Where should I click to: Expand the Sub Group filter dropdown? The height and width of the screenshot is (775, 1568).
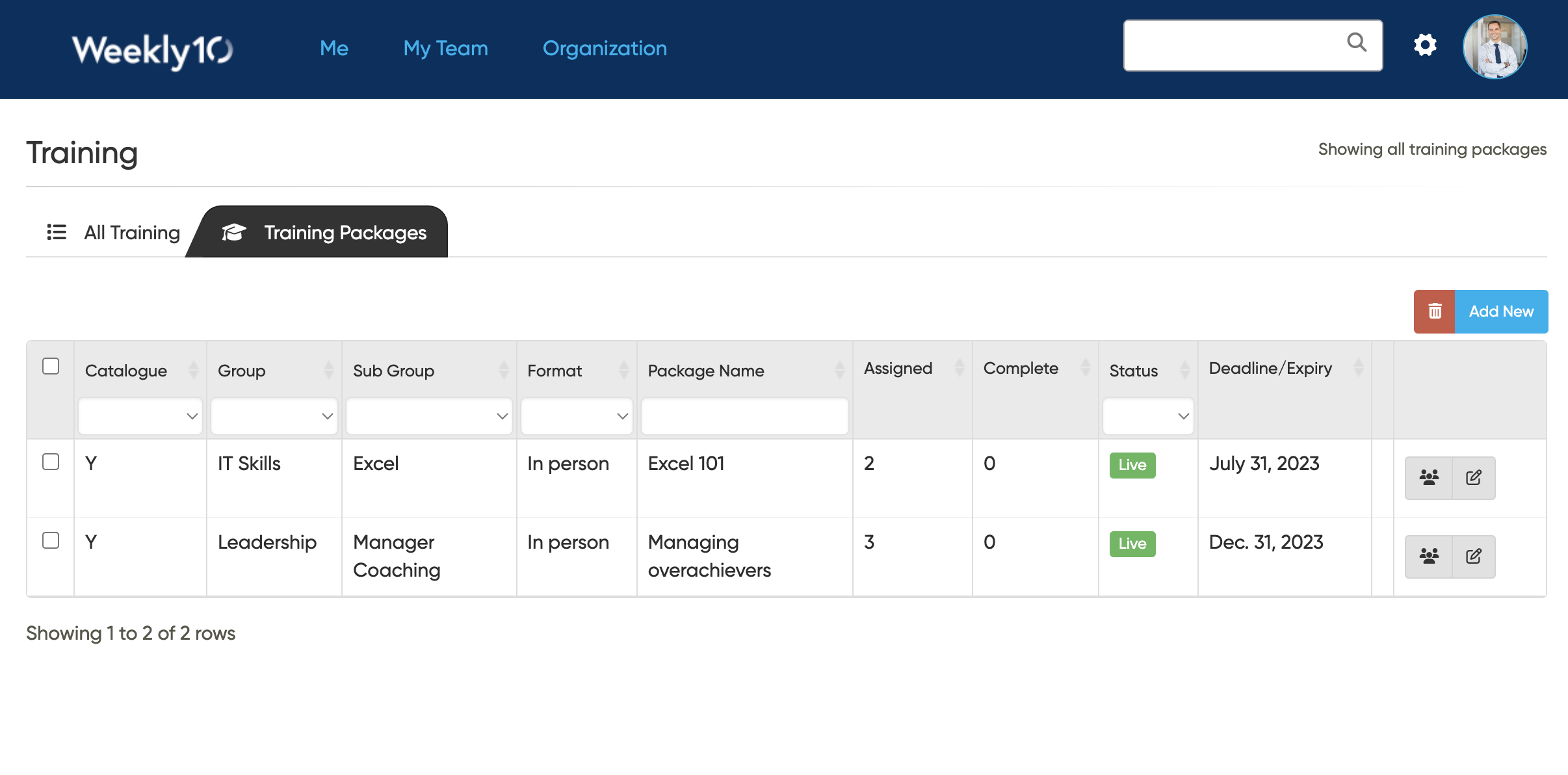429,415
